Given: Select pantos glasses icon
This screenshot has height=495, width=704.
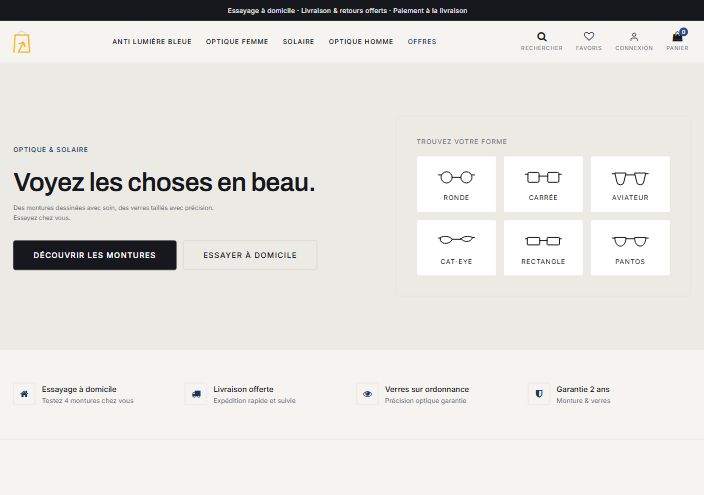Looking at the screenshot, I should pyautogui.click(x=630, y=242).
